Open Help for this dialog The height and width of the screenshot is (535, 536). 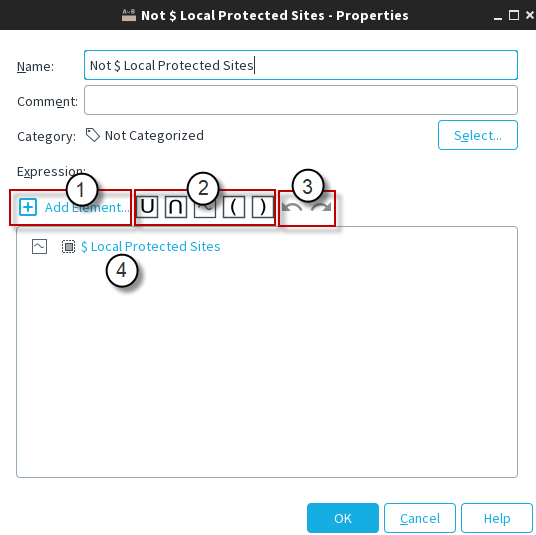497,518
